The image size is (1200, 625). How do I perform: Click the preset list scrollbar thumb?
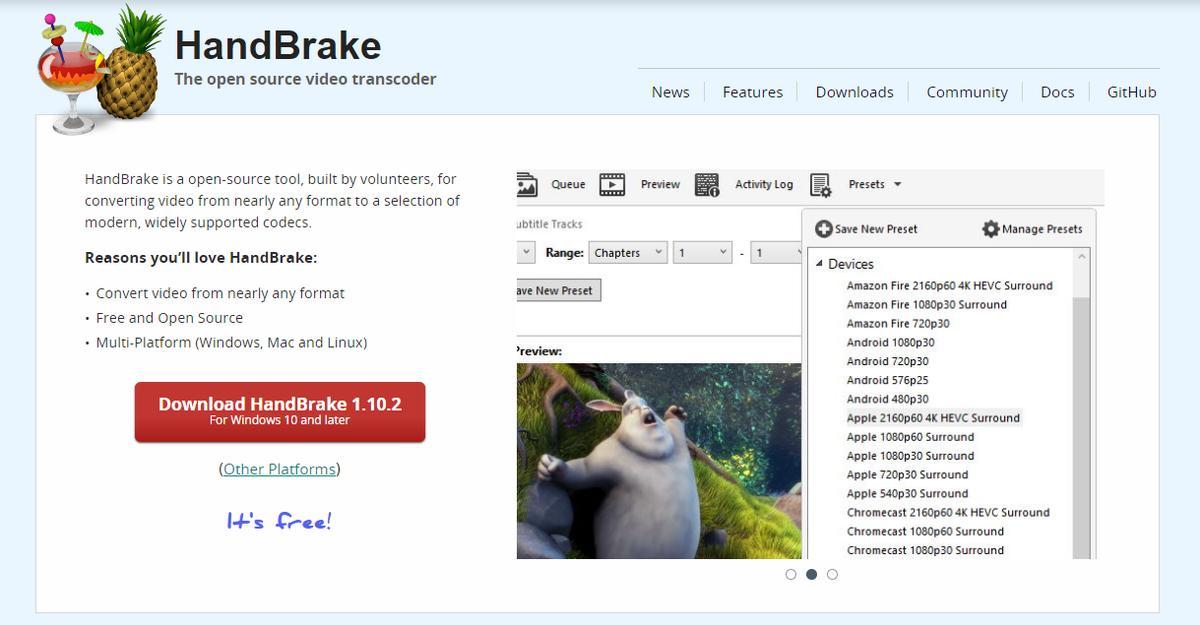(1081, 420)
